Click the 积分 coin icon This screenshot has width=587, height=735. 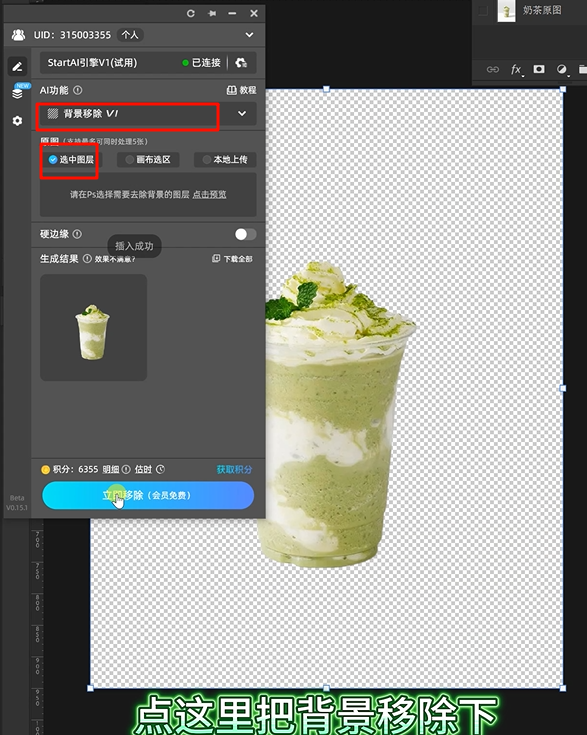pyautogui.click(x=45, y=470)
